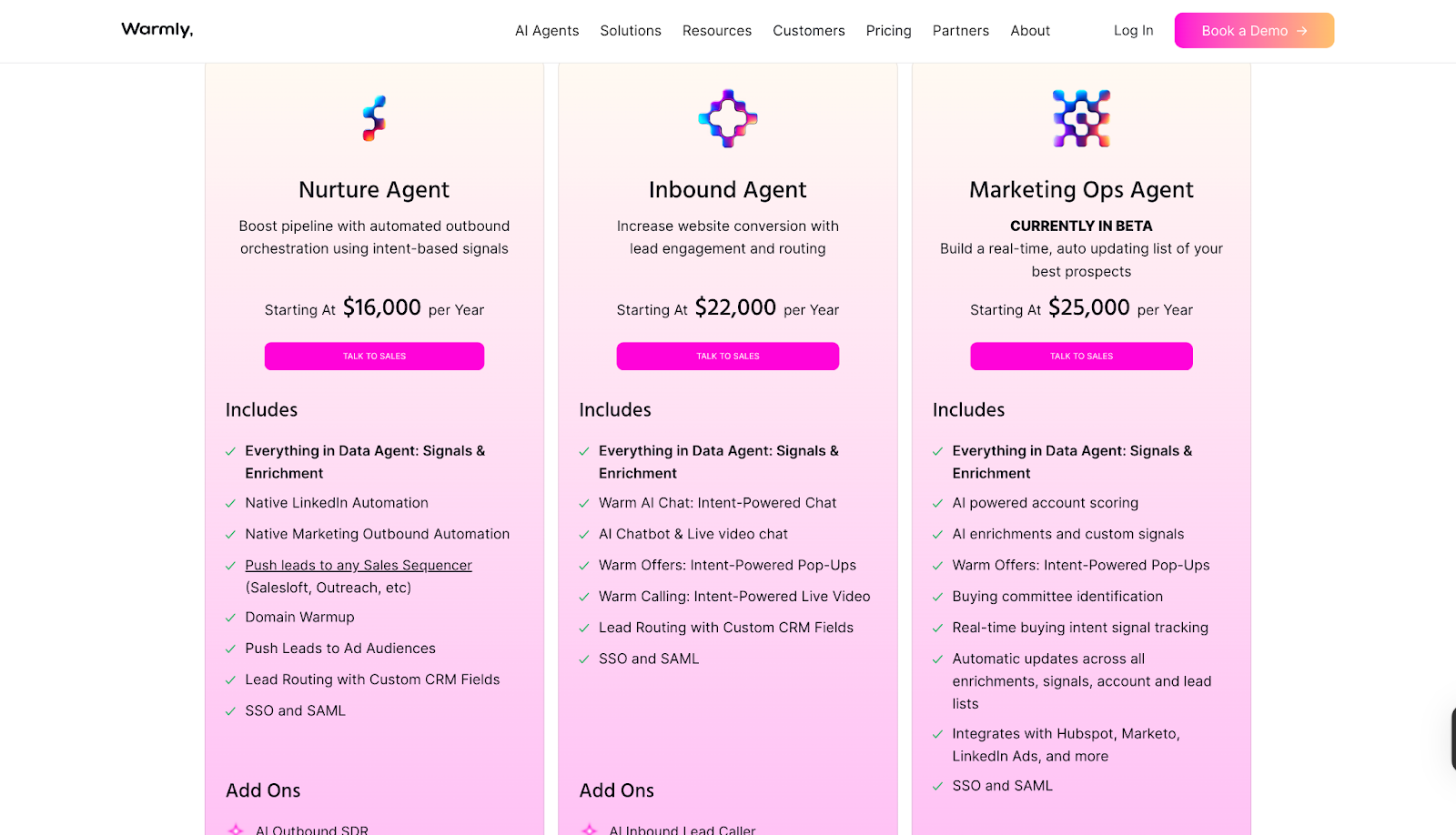This screenshot has width=1456, height=835.
Task: Go to the Customers page
Action: (x=809, y=31)
